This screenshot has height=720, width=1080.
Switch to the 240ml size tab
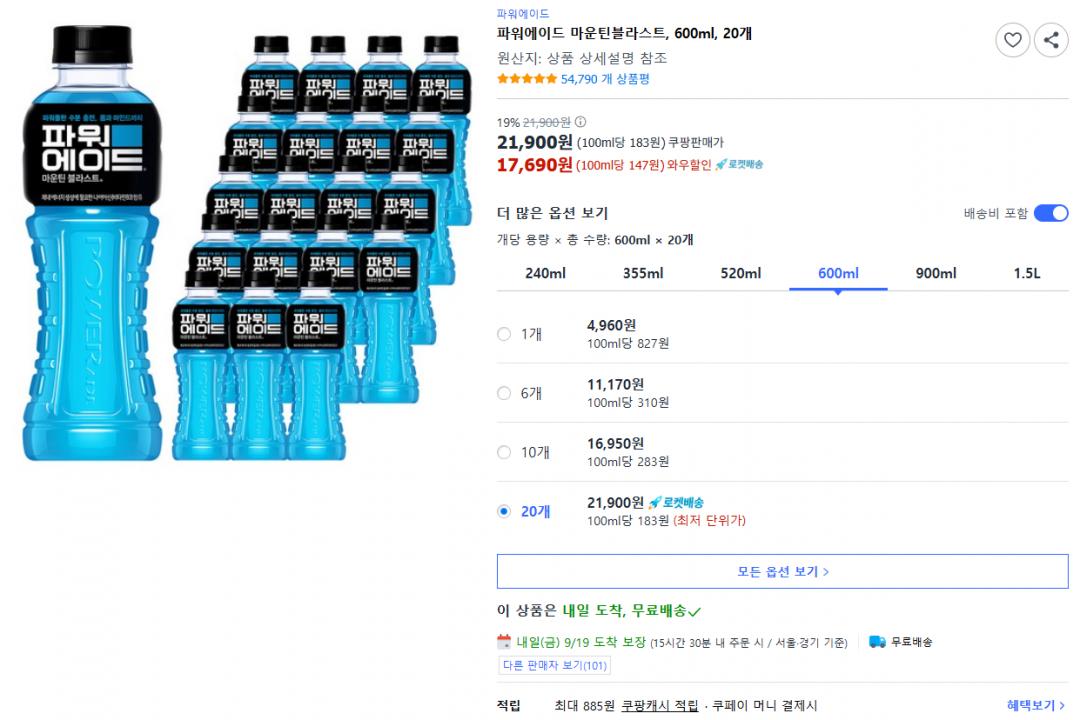(545, 274)
